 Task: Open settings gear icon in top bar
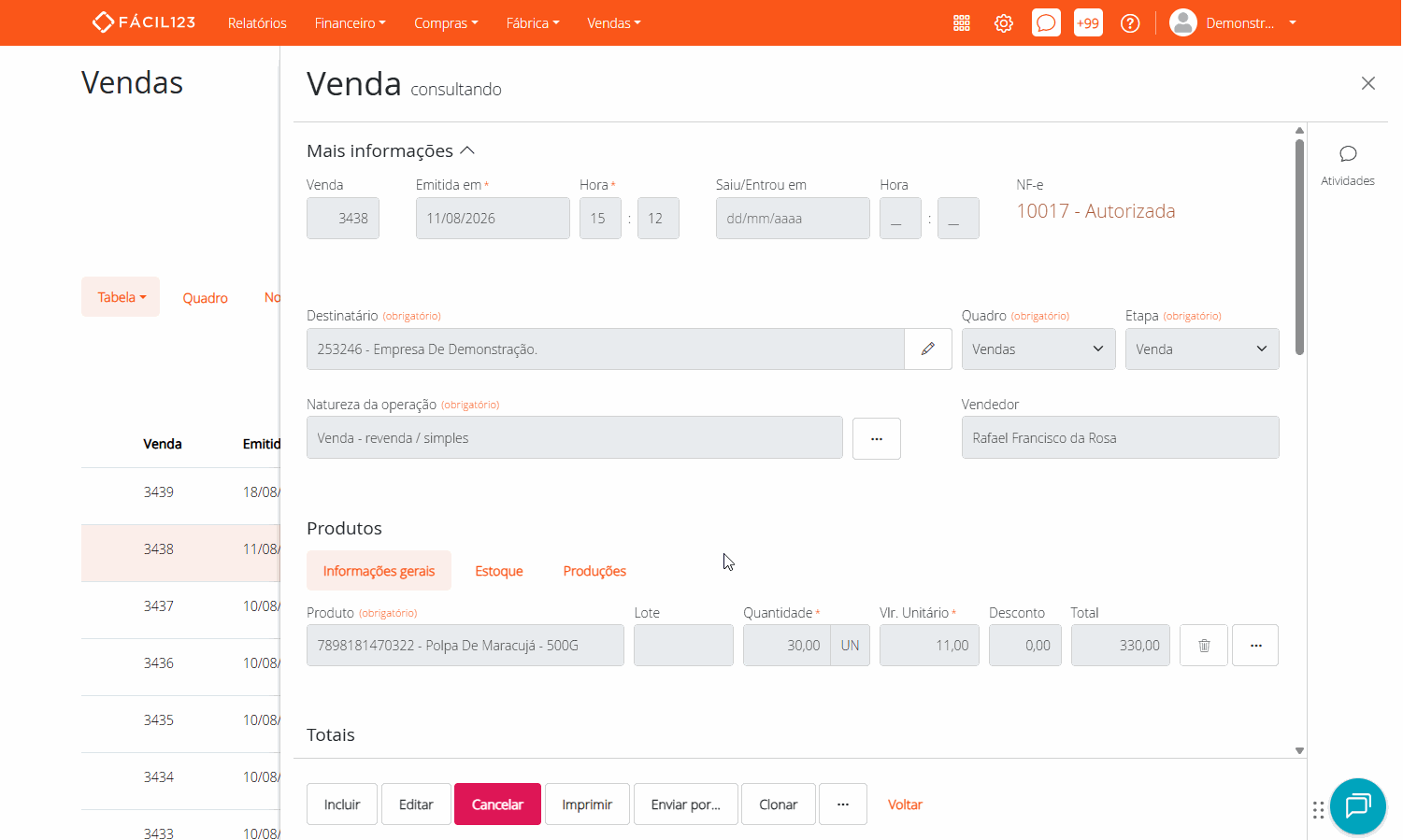(x=1004, y=23)
